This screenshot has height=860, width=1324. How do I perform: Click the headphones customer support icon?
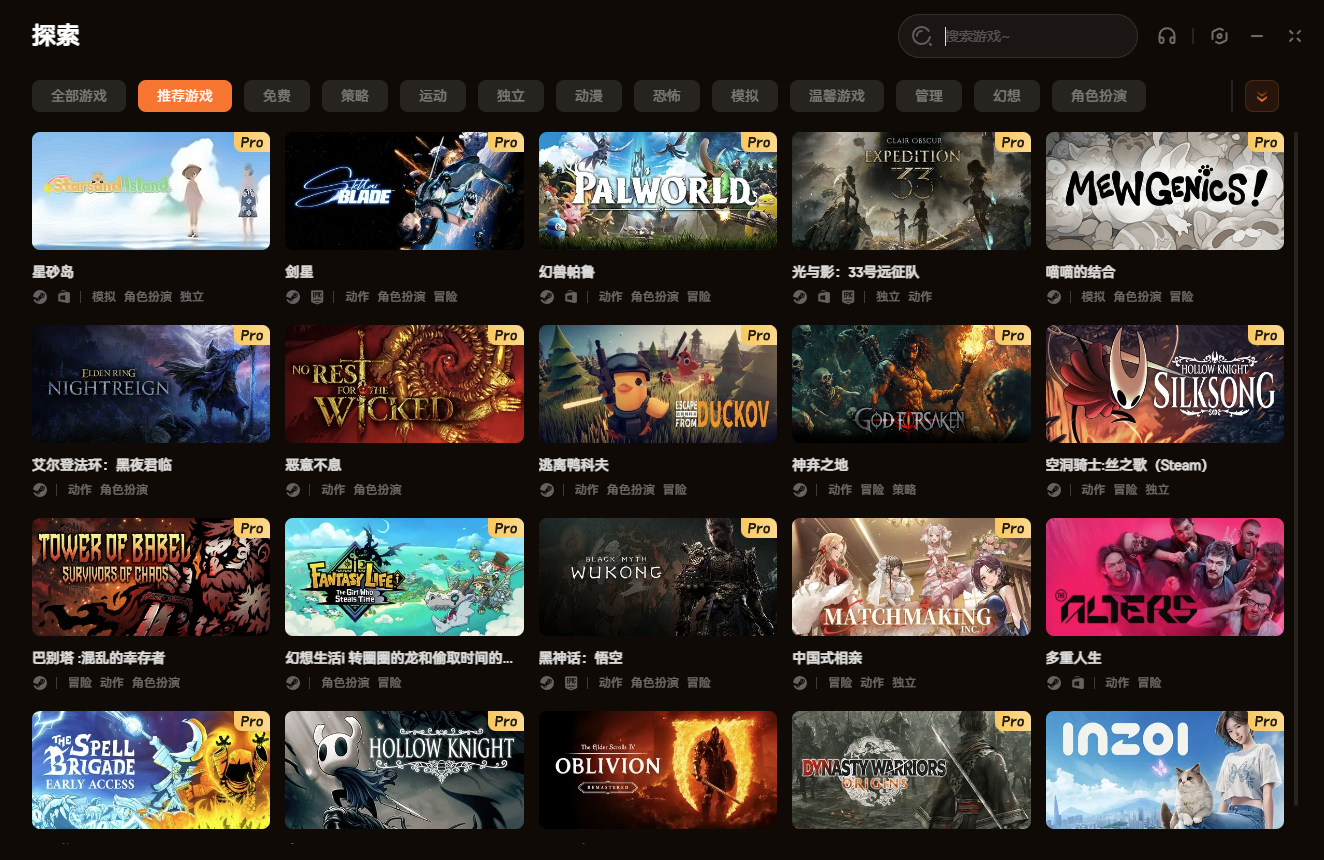coord(1166,36)
